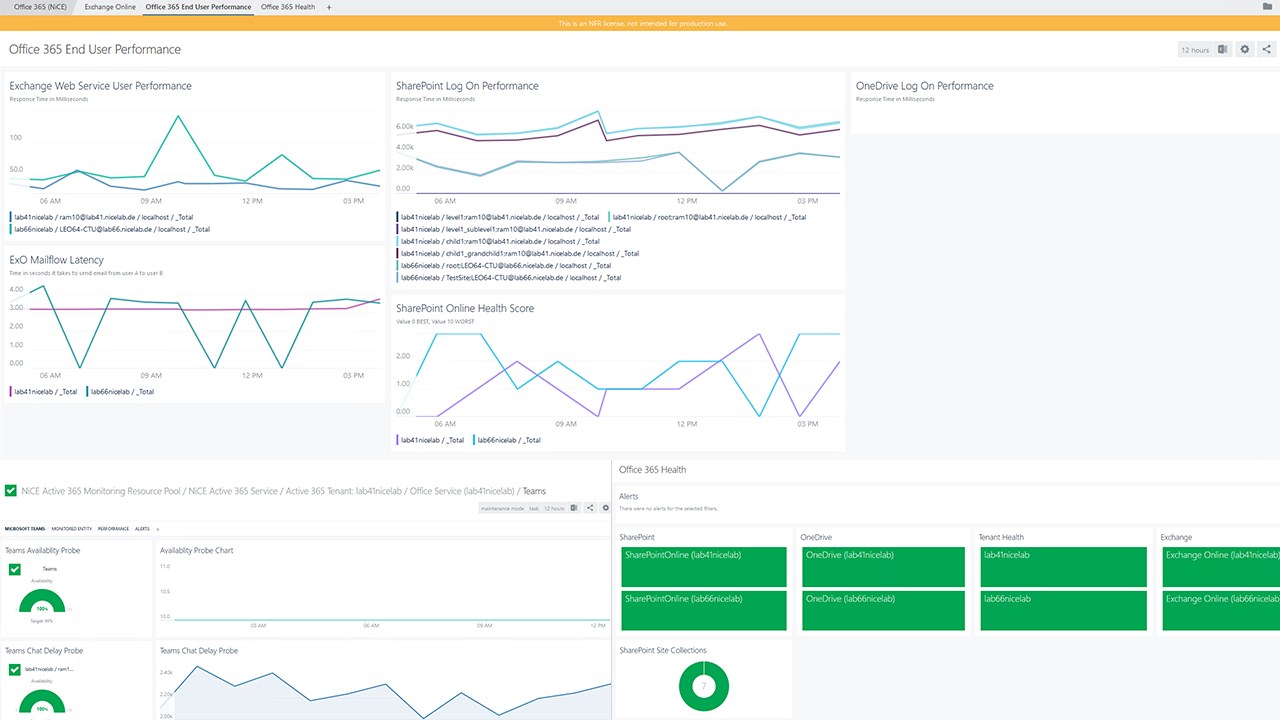This screenshot has width=1280, height=720.
Task: Open the 12 hours time range dropdown
Action: coord(1195,49)
